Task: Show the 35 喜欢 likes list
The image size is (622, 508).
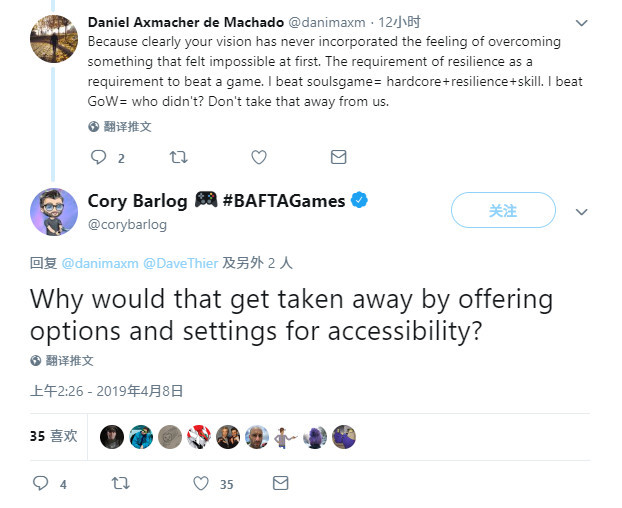Action: tap(53, 436)
